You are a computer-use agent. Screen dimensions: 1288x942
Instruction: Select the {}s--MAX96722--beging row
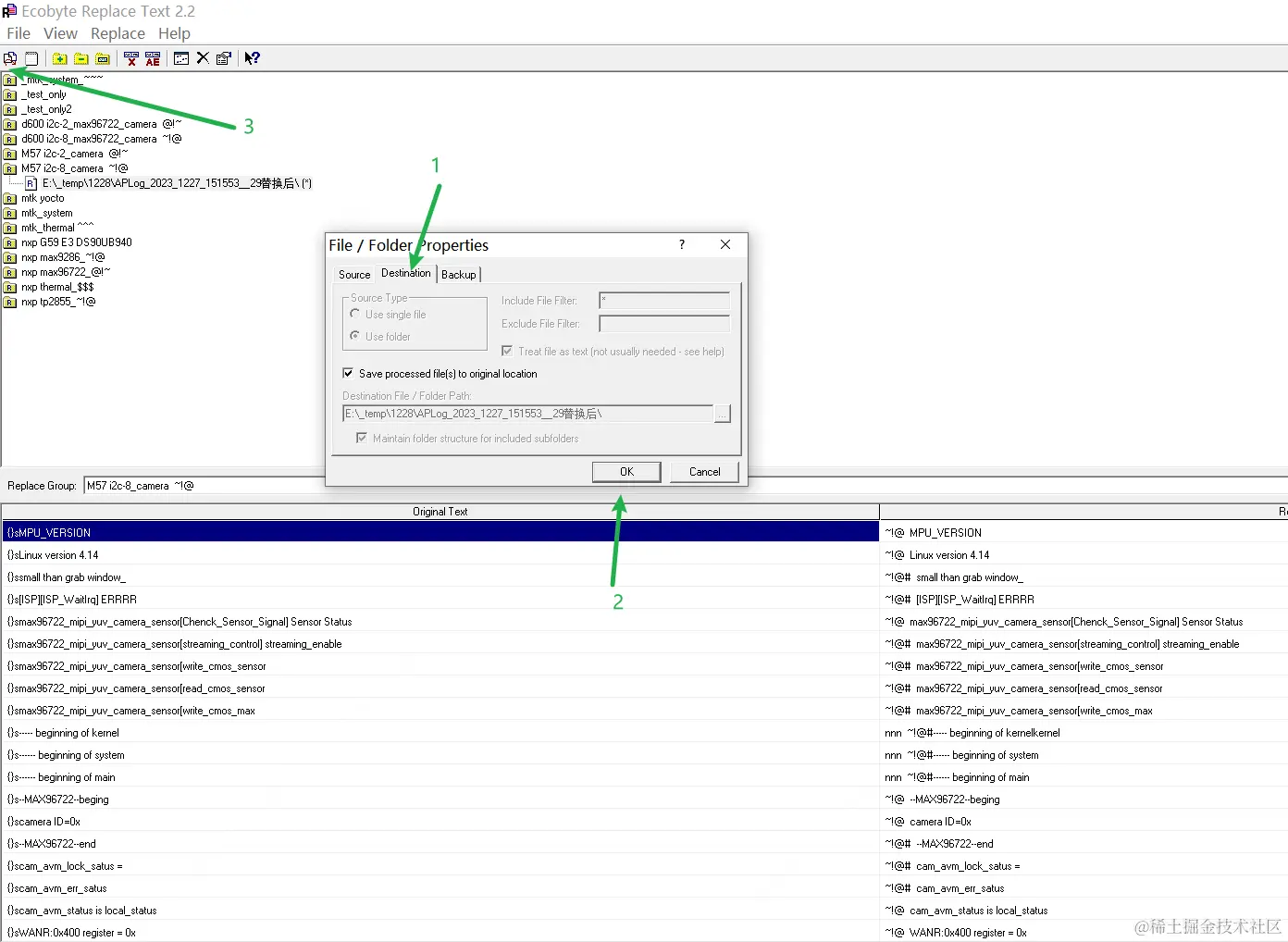click(440, 799)
